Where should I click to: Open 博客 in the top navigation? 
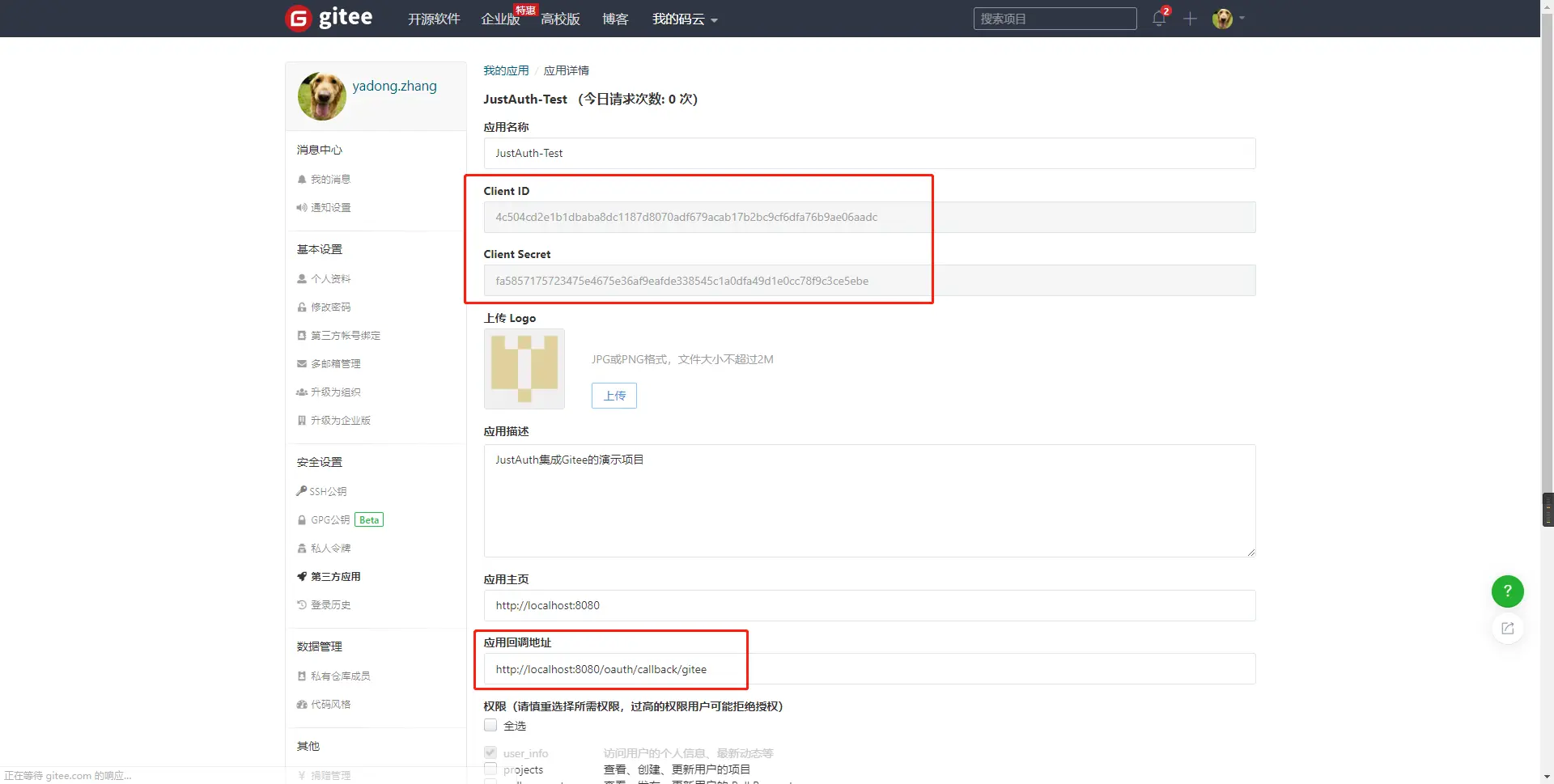point(615,19)
